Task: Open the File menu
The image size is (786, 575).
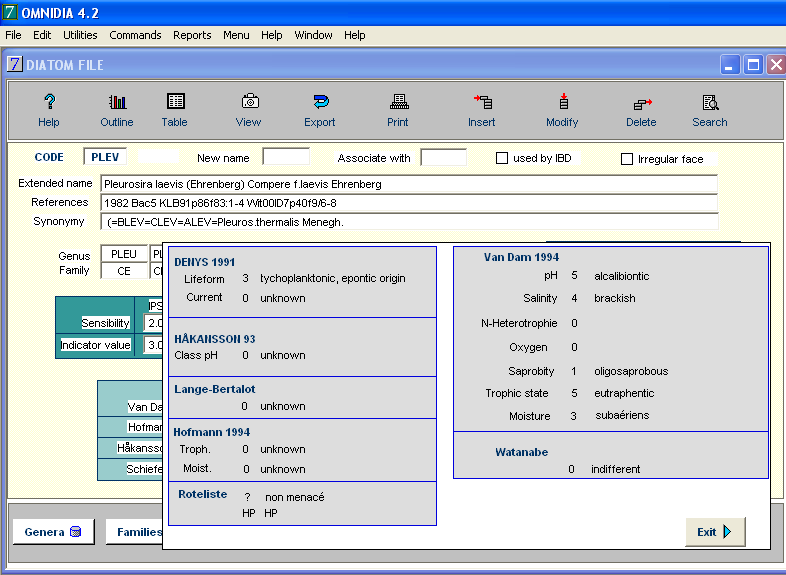Action: (x=13, y=35)
